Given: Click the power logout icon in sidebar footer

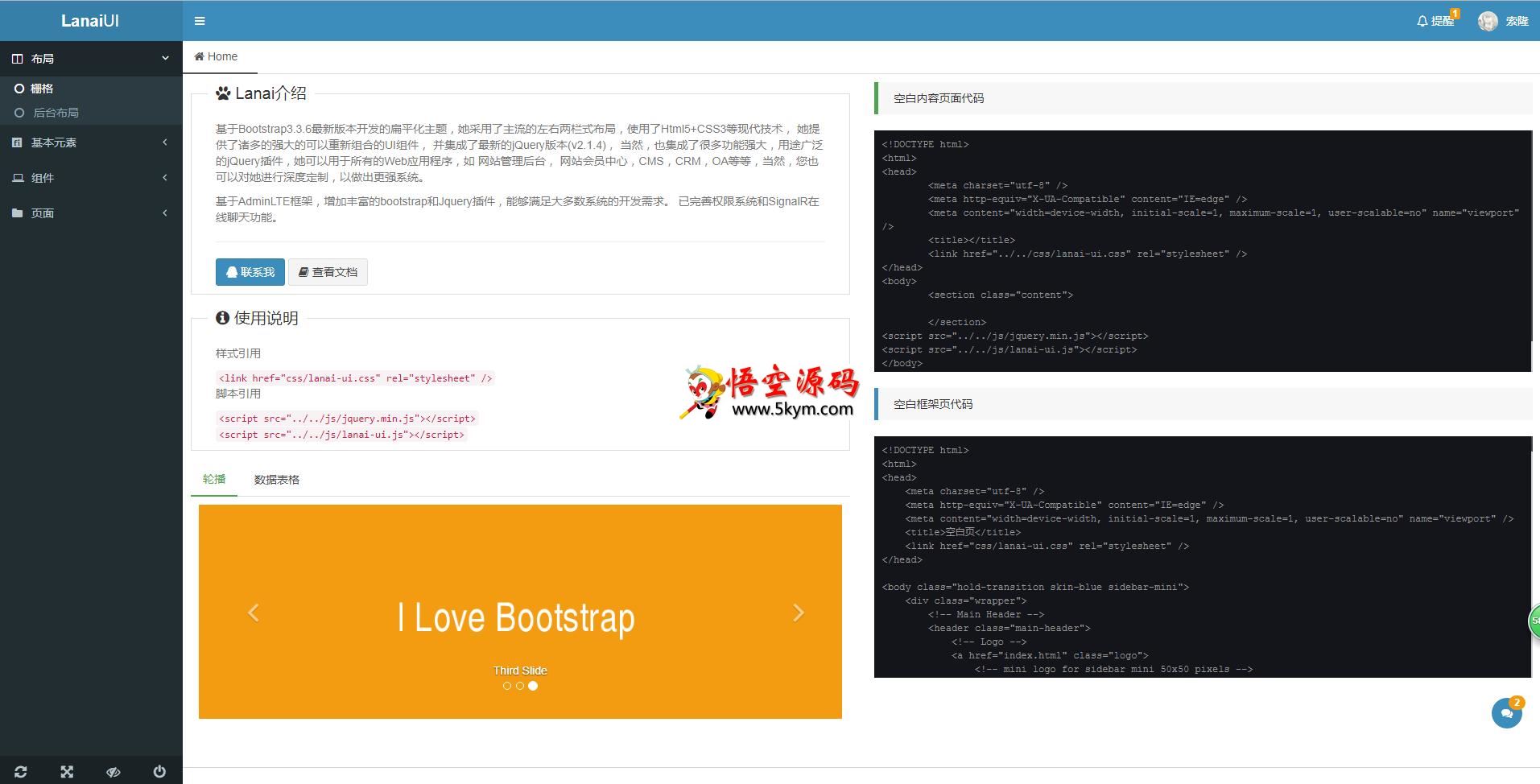Looking at the screenshot, I should [159, 771].
